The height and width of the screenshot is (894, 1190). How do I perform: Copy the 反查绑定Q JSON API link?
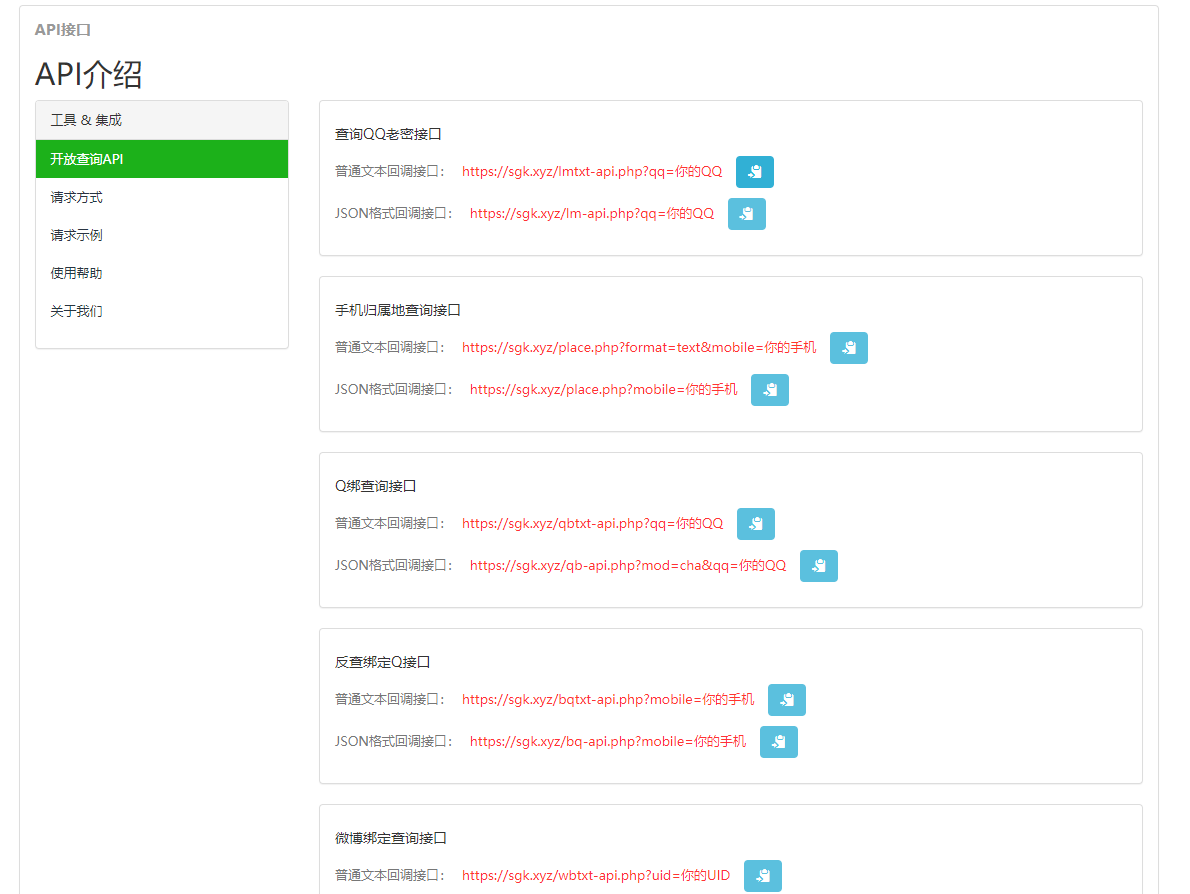(778, 741)
